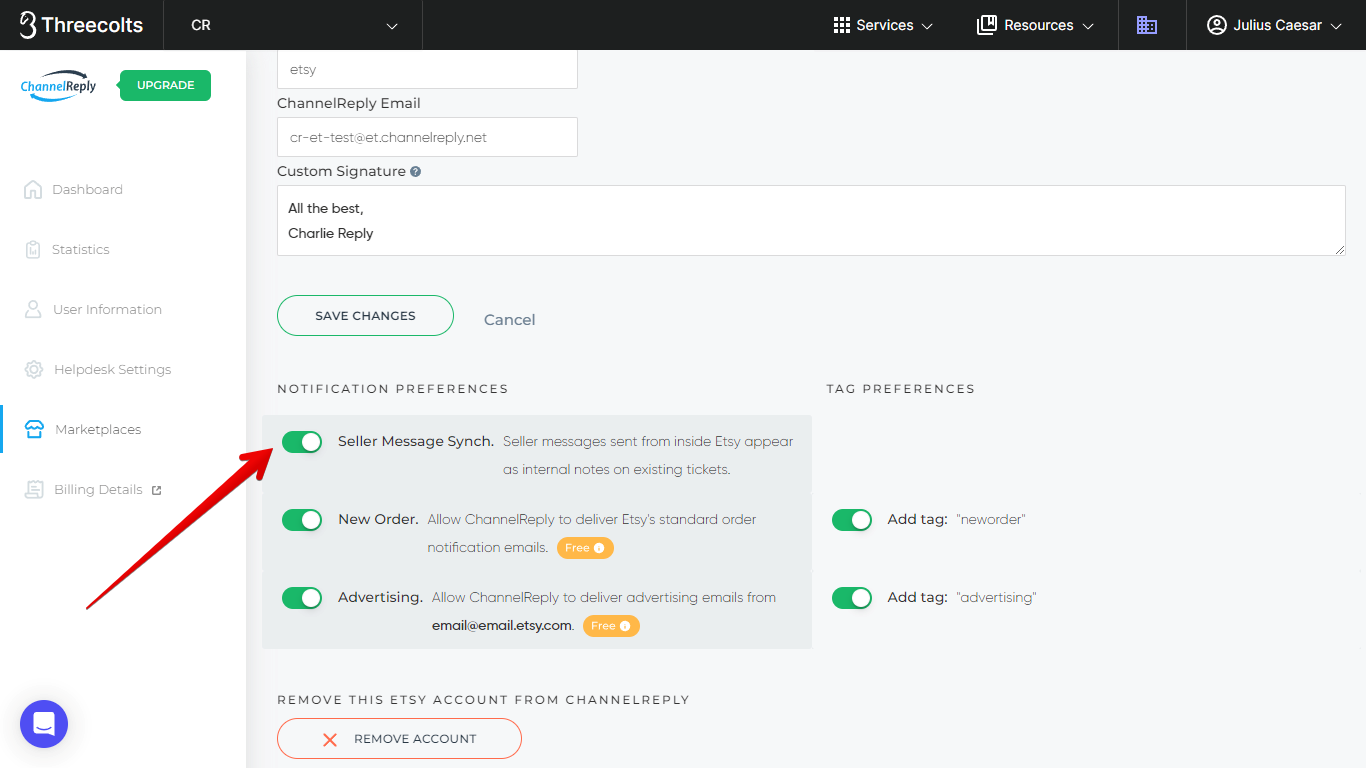1366x768 pixels.
Task: Select Marketplaces in the sidebar
Action: [98, 429]
